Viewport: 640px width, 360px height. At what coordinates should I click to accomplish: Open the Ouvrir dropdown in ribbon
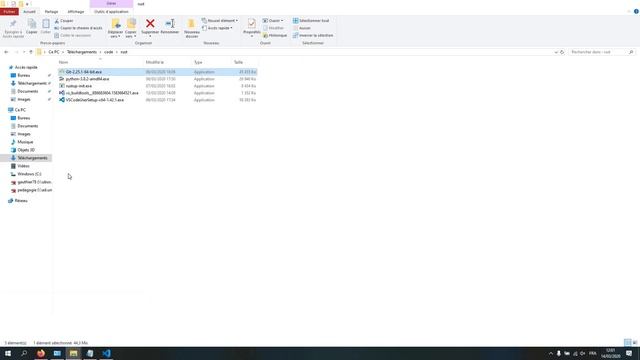tap(273, 21)
